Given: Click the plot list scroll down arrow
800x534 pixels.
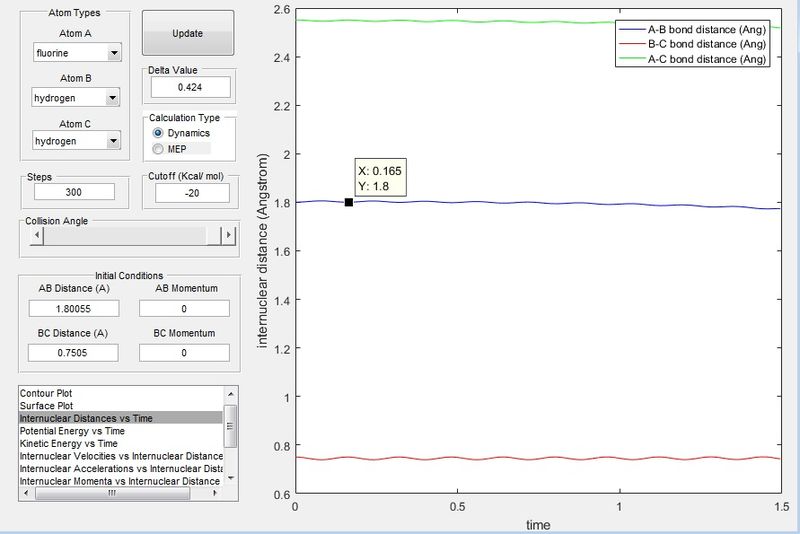Looking at the screenshot, I should pos(231,478).
